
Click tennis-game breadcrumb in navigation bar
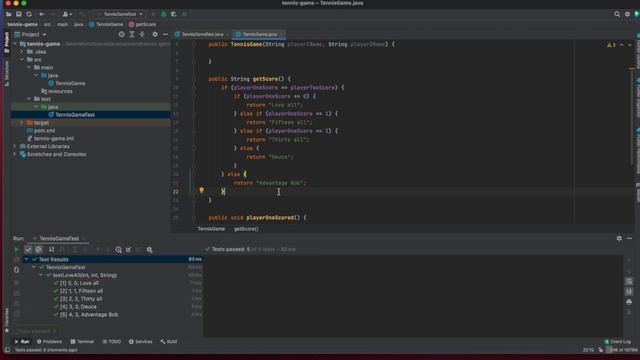click(22, 24)
